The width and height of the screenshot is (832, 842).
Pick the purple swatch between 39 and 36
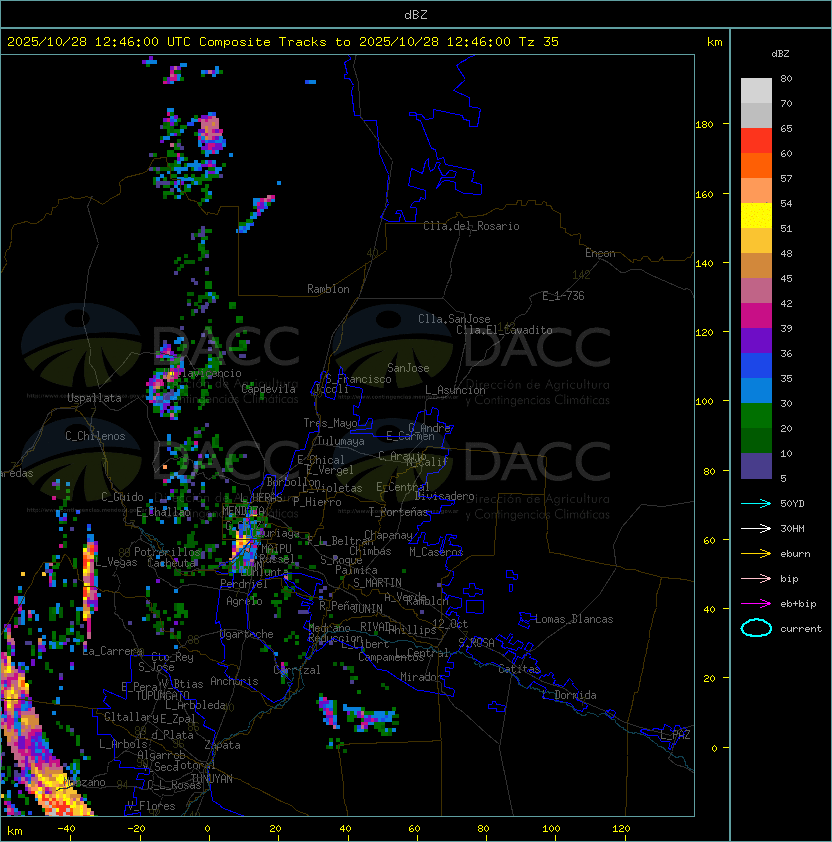756,341
